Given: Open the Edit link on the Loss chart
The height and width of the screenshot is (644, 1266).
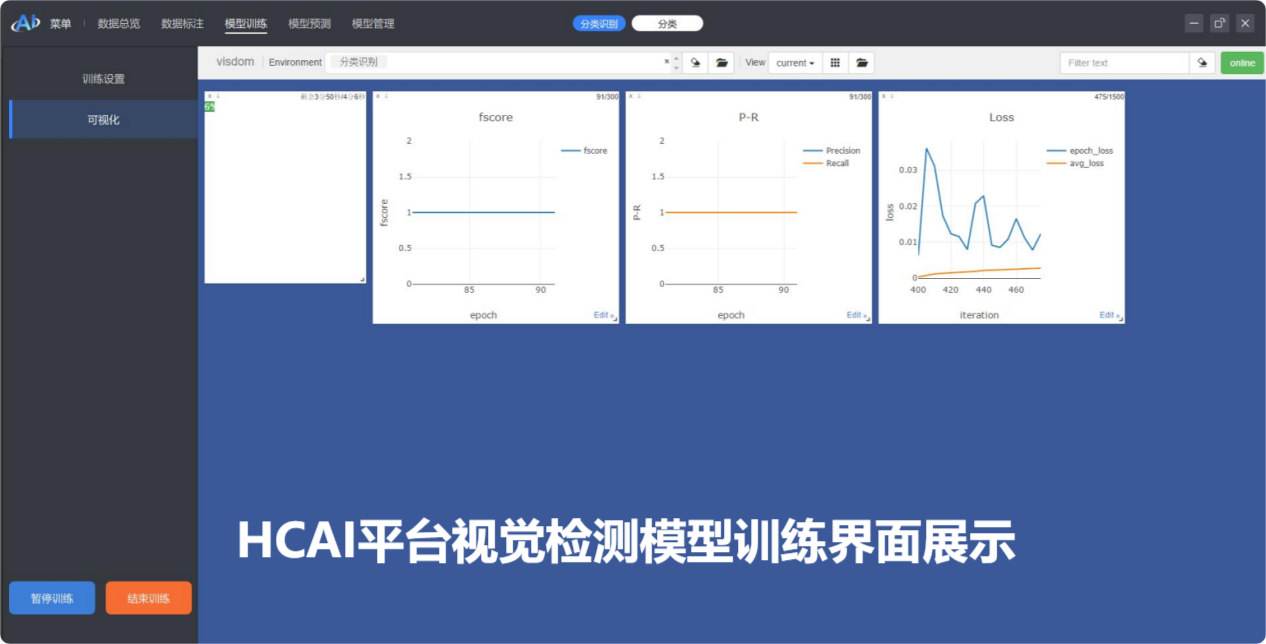Looking at the screenshot, I should point(1107,314).
